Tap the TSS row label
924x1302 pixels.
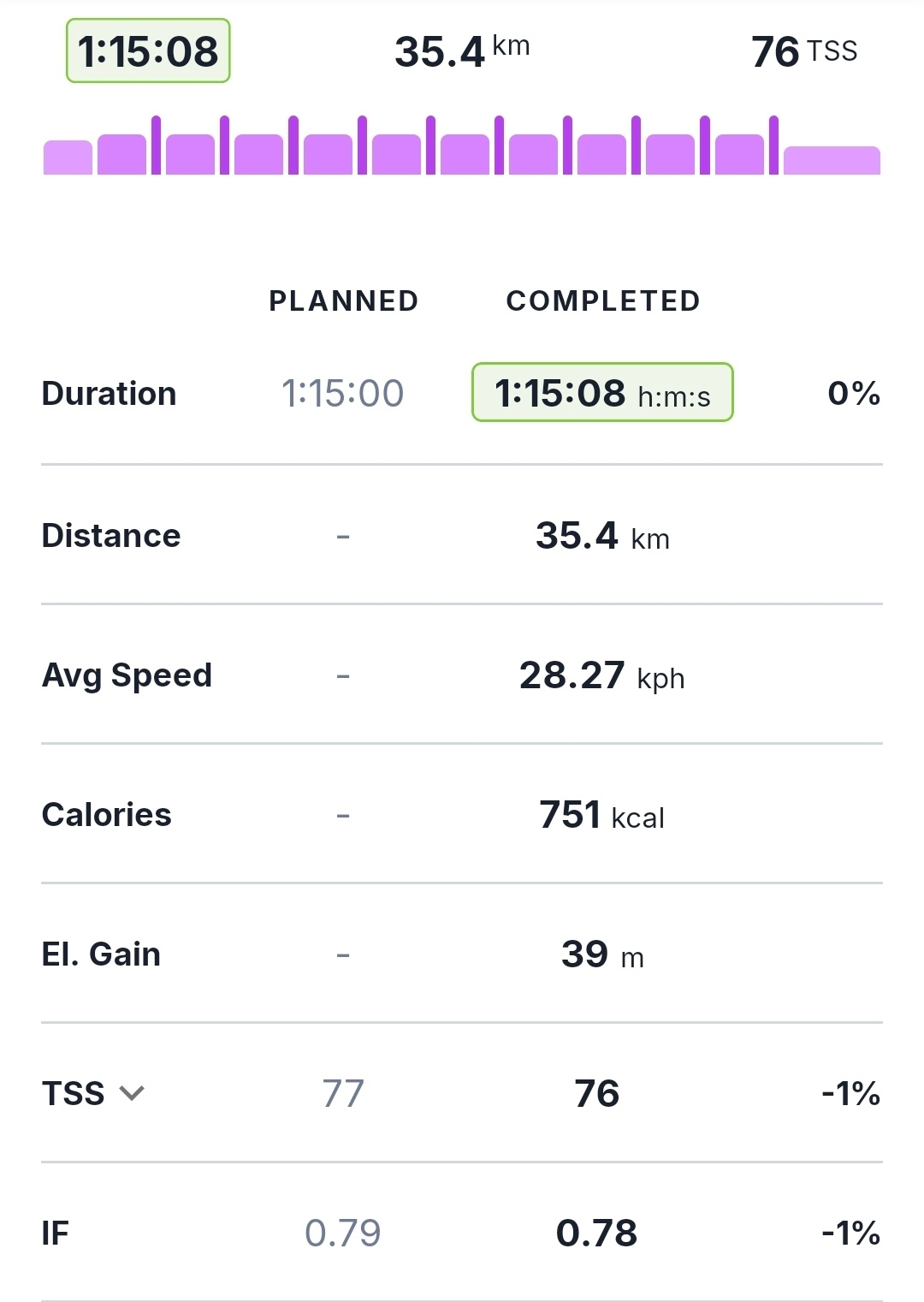[x=74, y=1094]
